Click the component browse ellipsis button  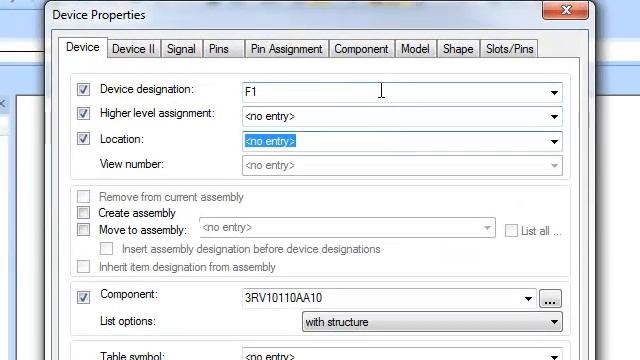(x=550, y=299)
